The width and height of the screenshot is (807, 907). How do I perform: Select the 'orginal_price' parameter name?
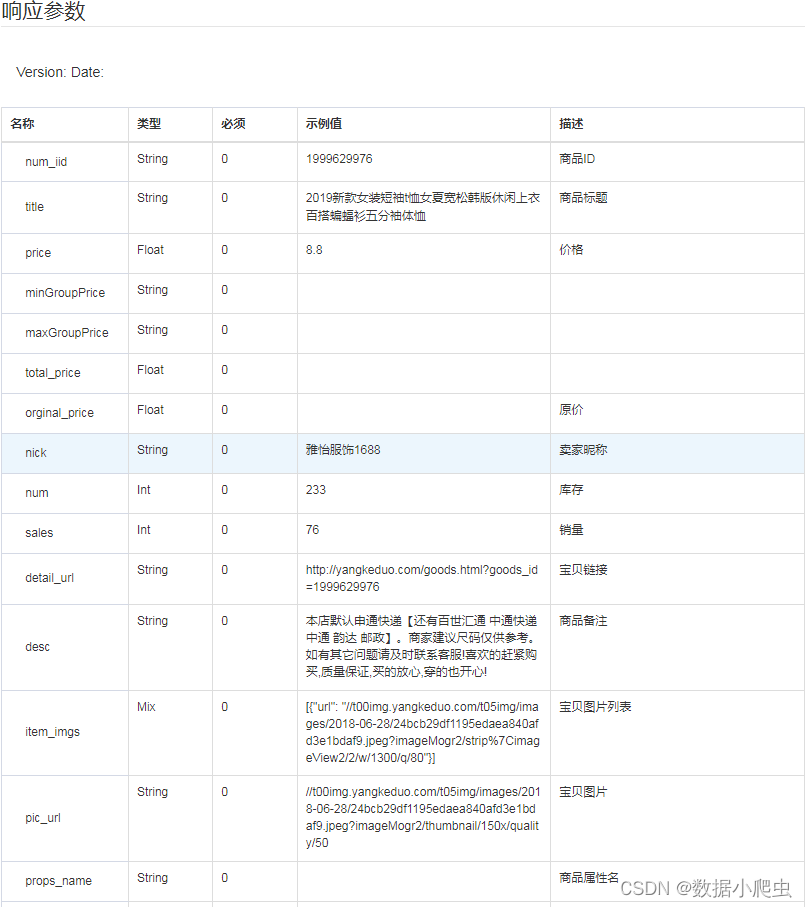click(60, 413)
